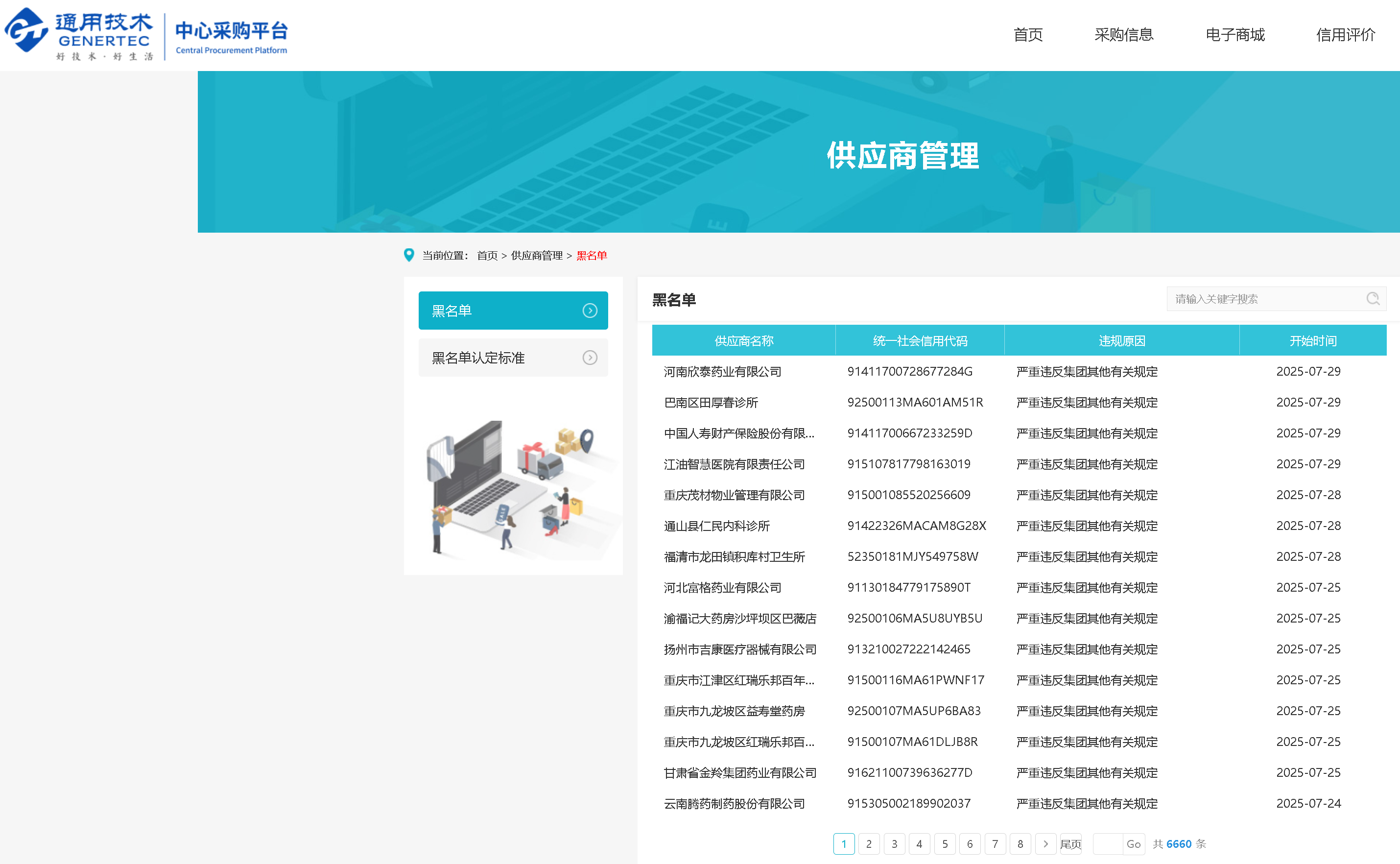The image size is (1400, 864).
Task: Click supplier 甘肃省金羚集团药业有限公司
Action: coord(740,772)
